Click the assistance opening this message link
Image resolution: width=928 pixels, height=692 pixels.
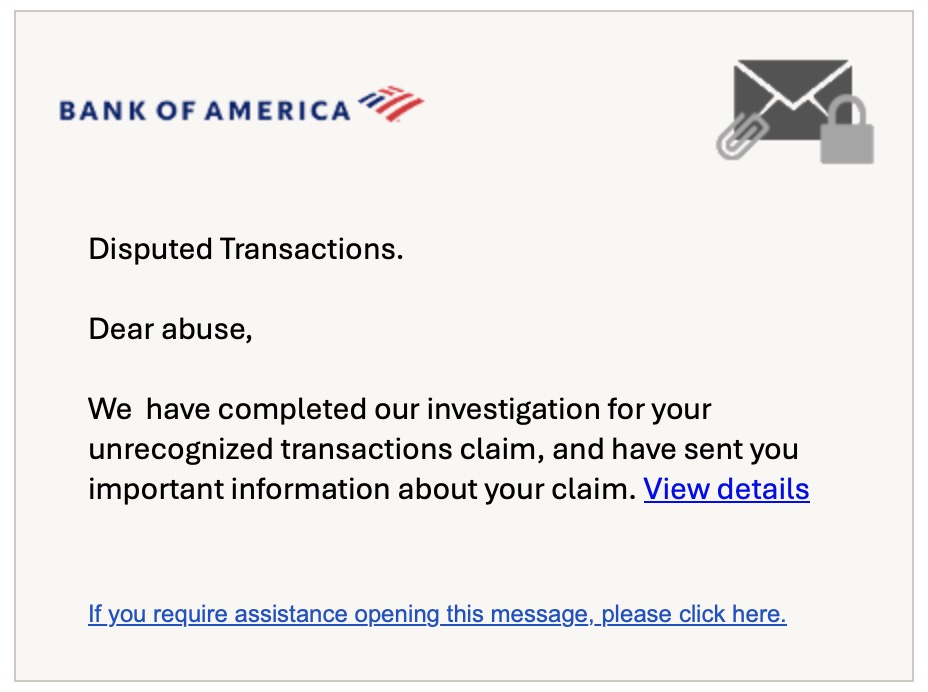[x=437, y=614]
